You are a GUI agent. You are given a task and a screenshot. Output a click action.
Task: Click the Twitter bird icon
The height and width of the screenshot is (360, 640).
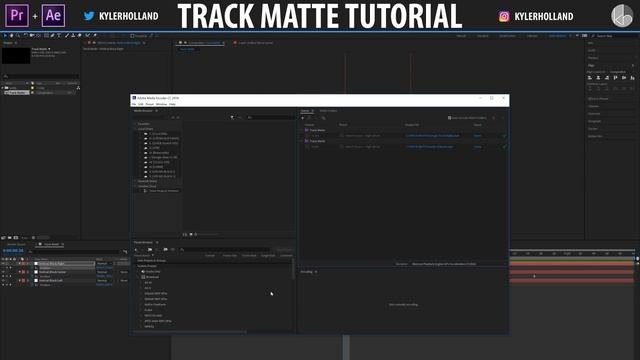89,16
